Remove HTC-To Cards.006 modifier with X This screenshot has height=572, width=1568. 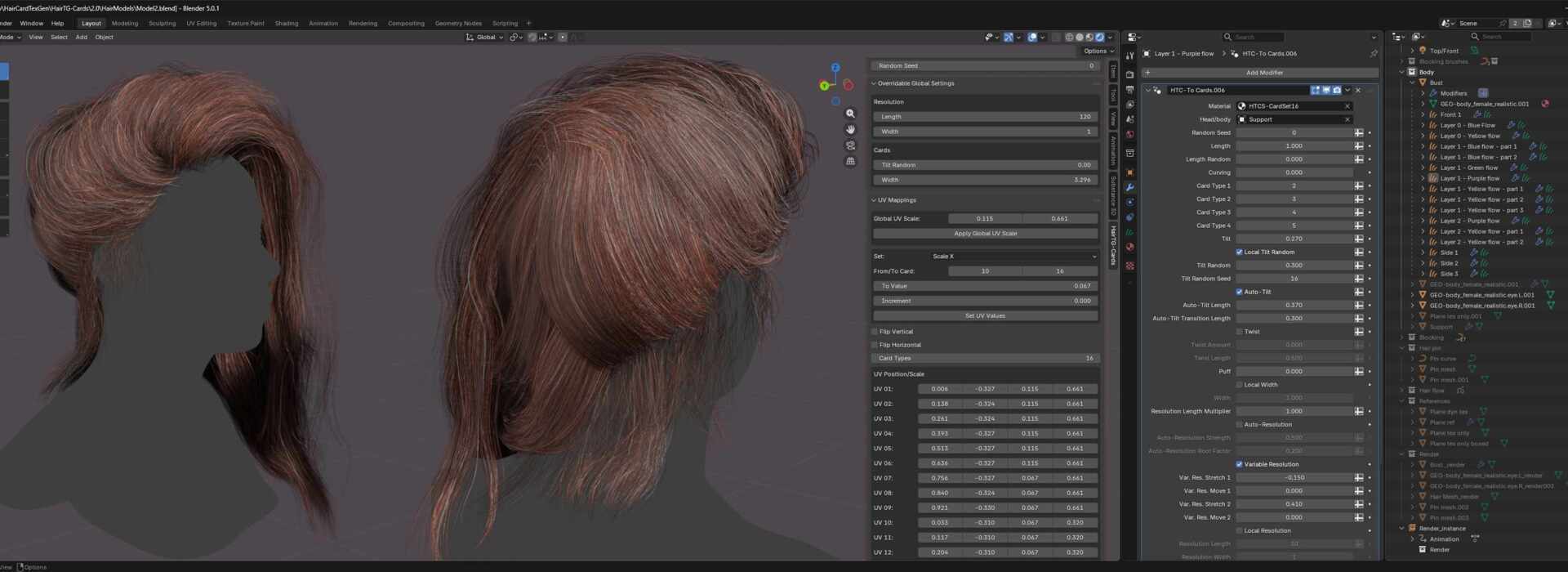click(1358, 91)
